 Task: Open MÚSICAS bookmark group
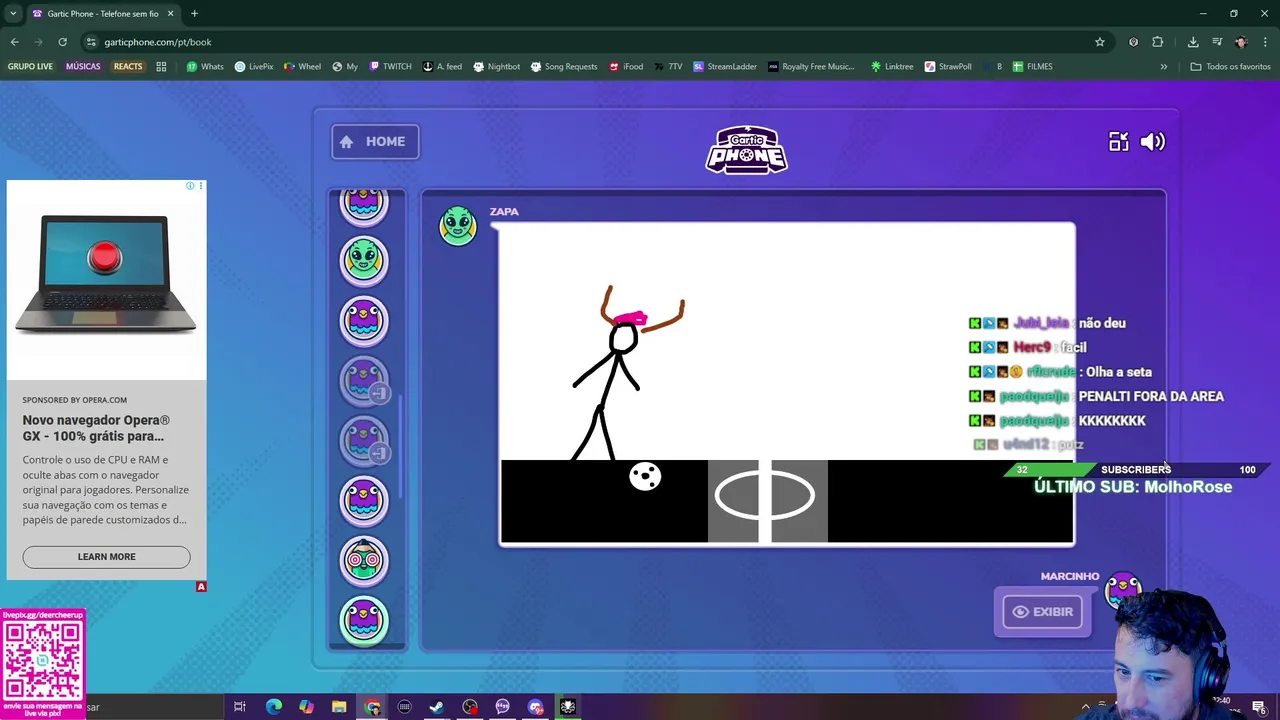tap(83, 67)
